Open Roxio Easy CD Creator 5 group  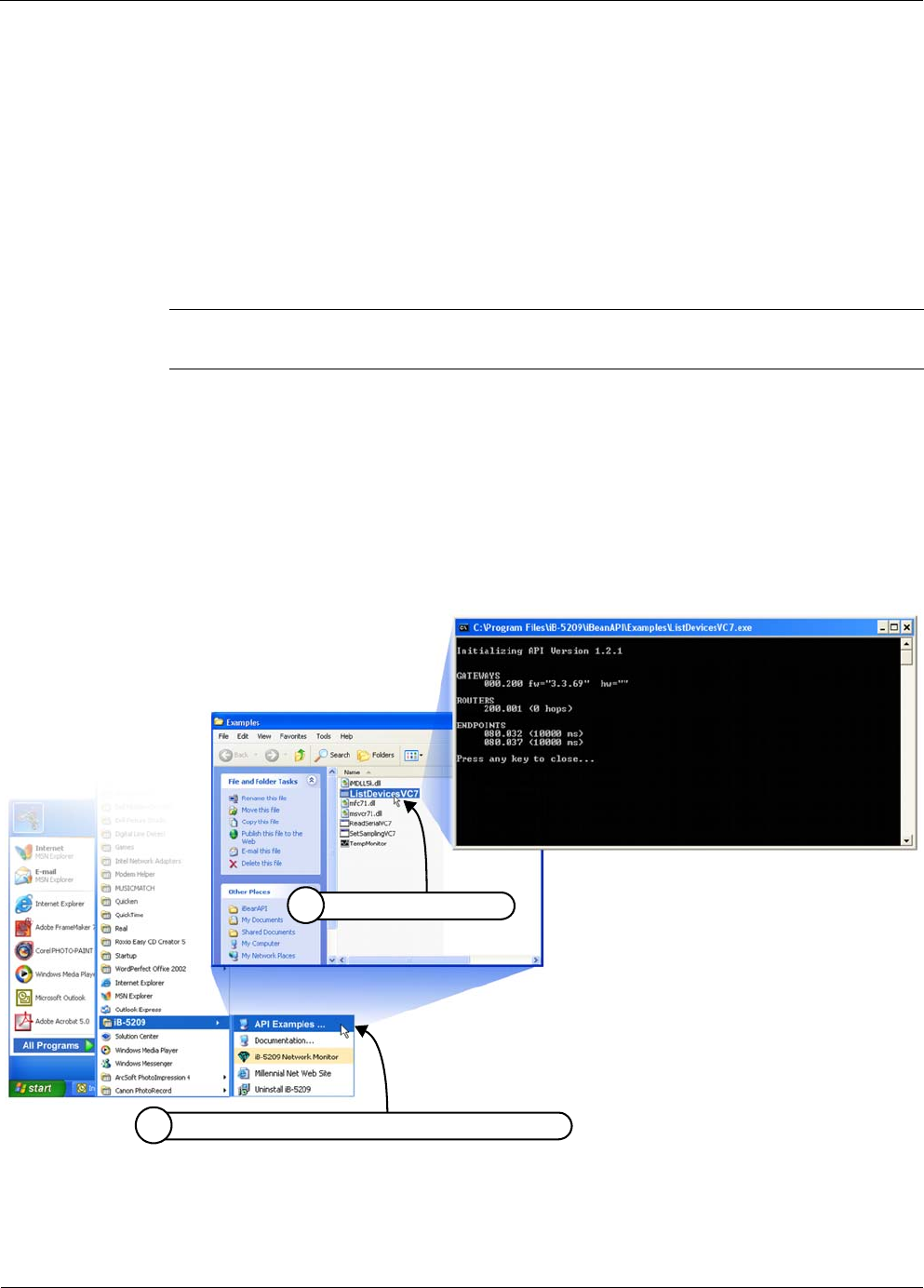coord(144,942)
